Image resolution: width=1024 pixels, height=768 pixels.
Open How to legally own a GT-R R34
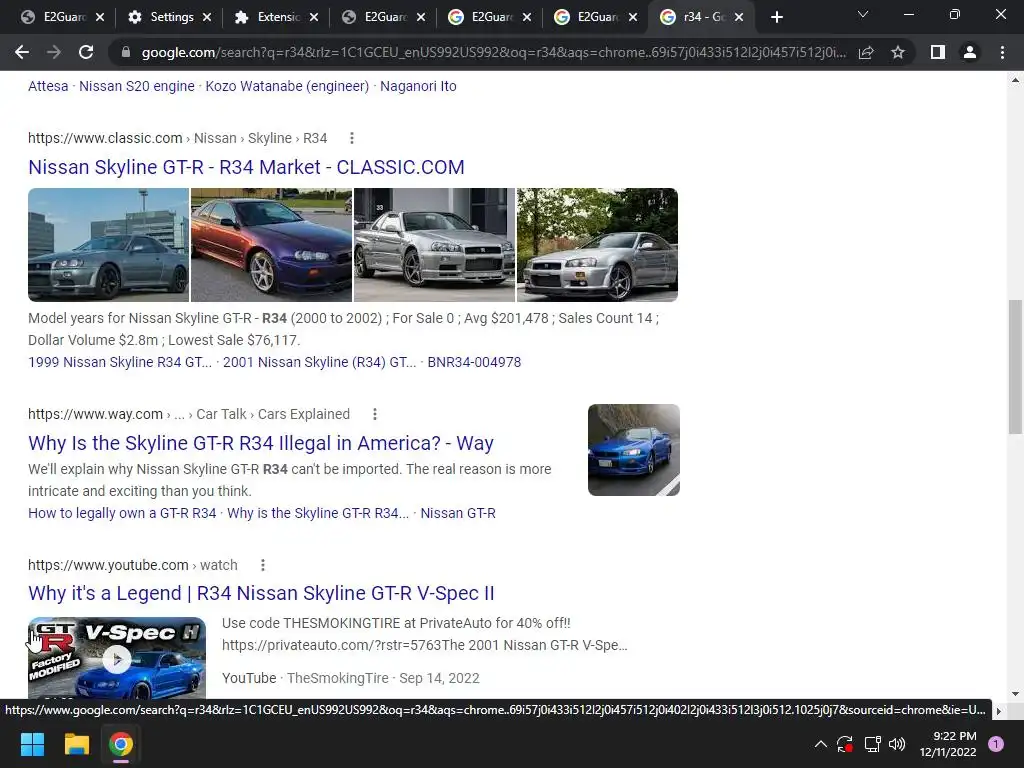122,513
